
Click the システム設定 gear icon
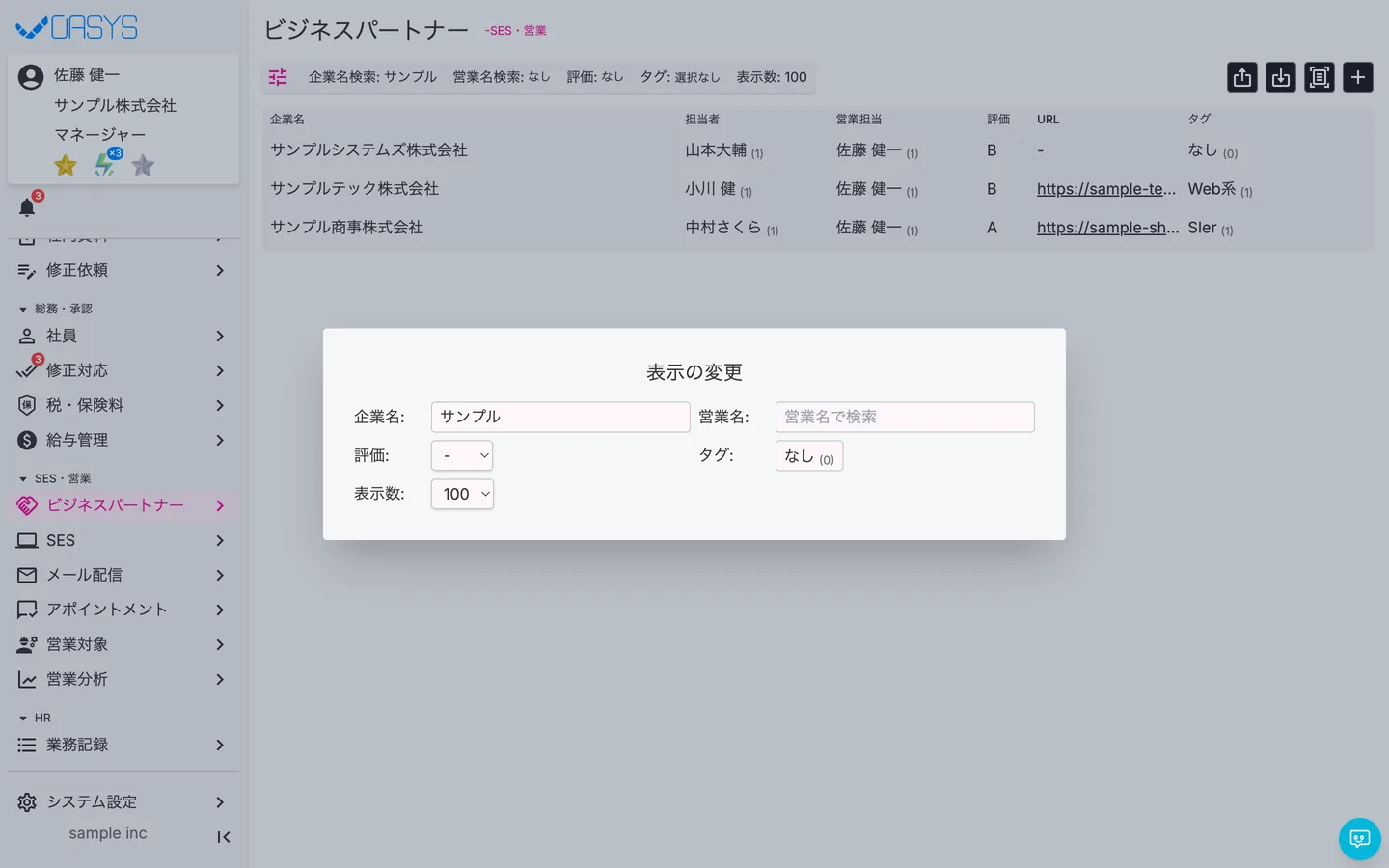pos(27,802)
